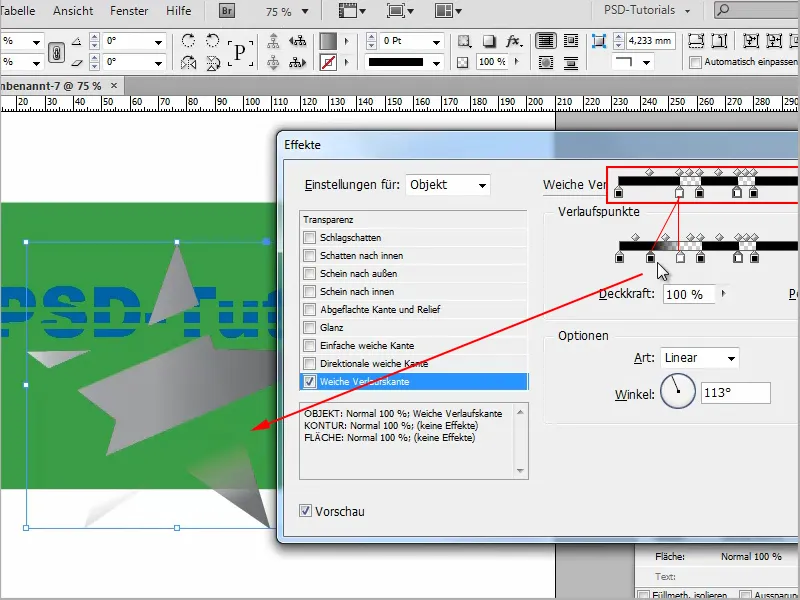Toggle the Vorschau preview checkbox
Viewport: 800px width, 600px height.
(x=305, y=511)
